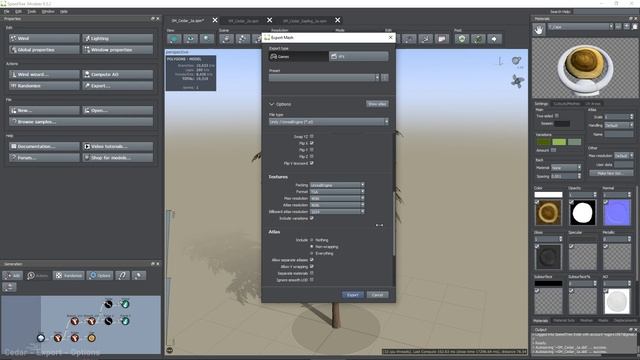This screenshot has height=360, width=640.
Task: Click the wind fan gizmo in viewport
Action: tap(518, 81)
